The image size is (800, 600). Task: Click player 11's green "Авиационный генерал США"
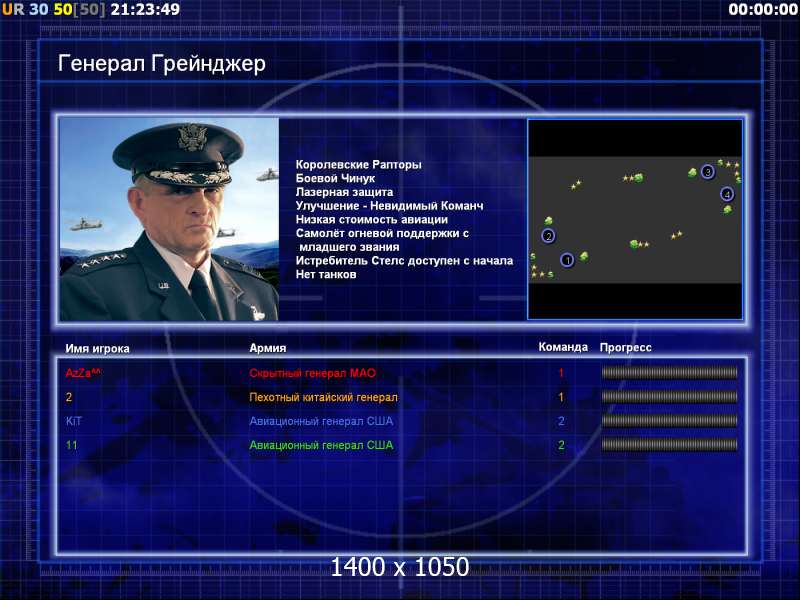point(321,445)
